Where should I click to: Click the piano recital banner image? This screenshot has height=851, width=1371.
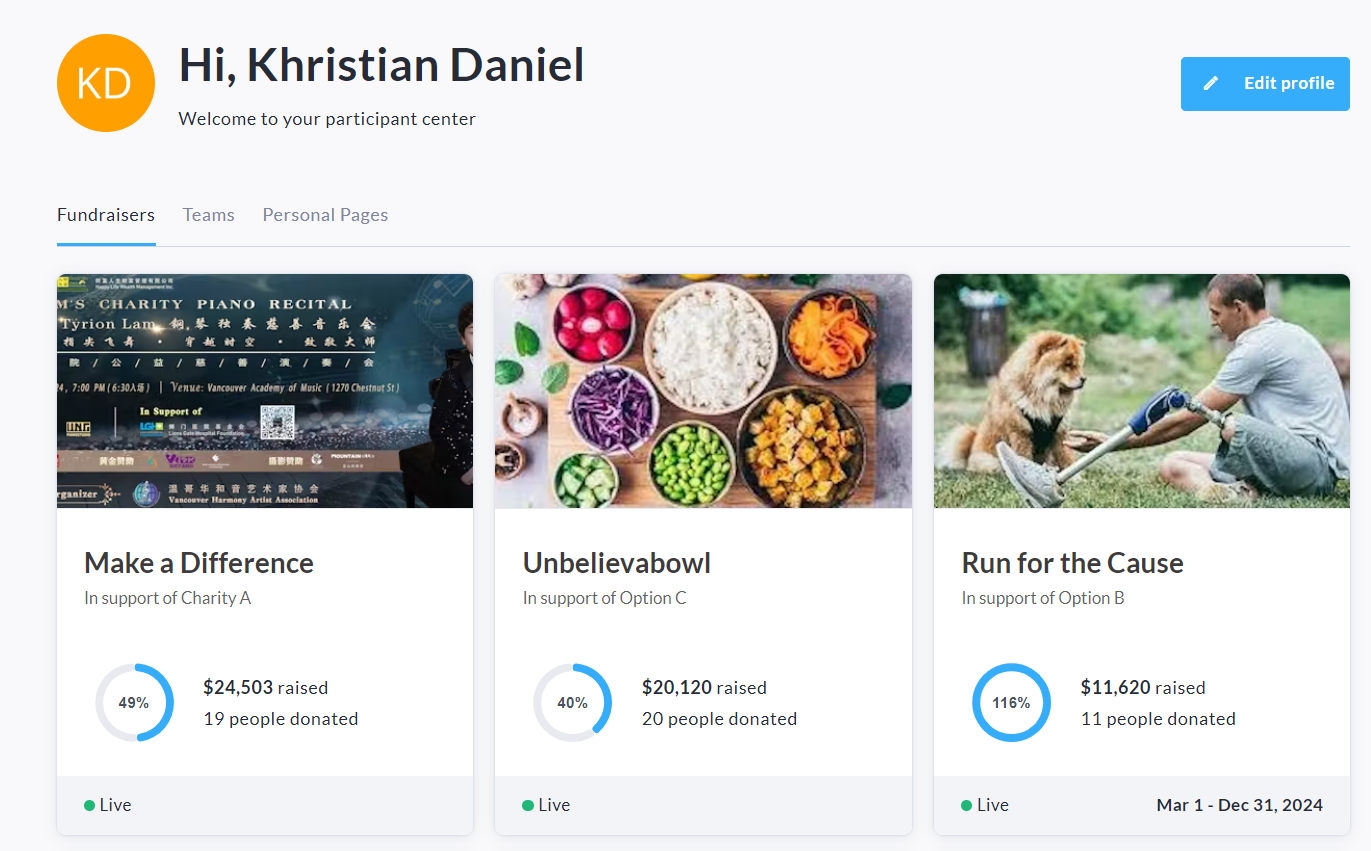pos(265,391)
